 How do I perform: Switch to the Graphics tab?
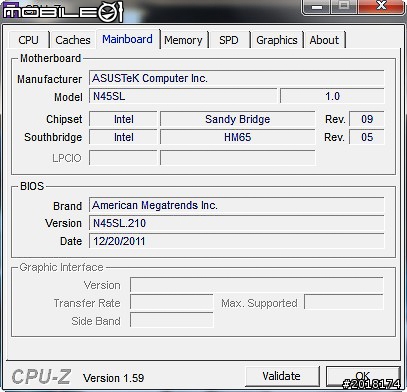coord(277,40)
